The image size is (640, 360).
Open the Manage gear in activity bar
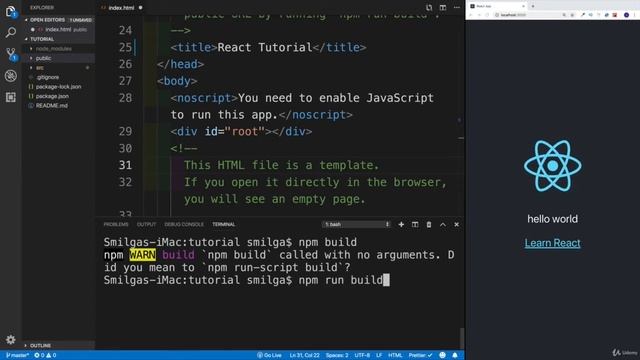pos(11,340)
